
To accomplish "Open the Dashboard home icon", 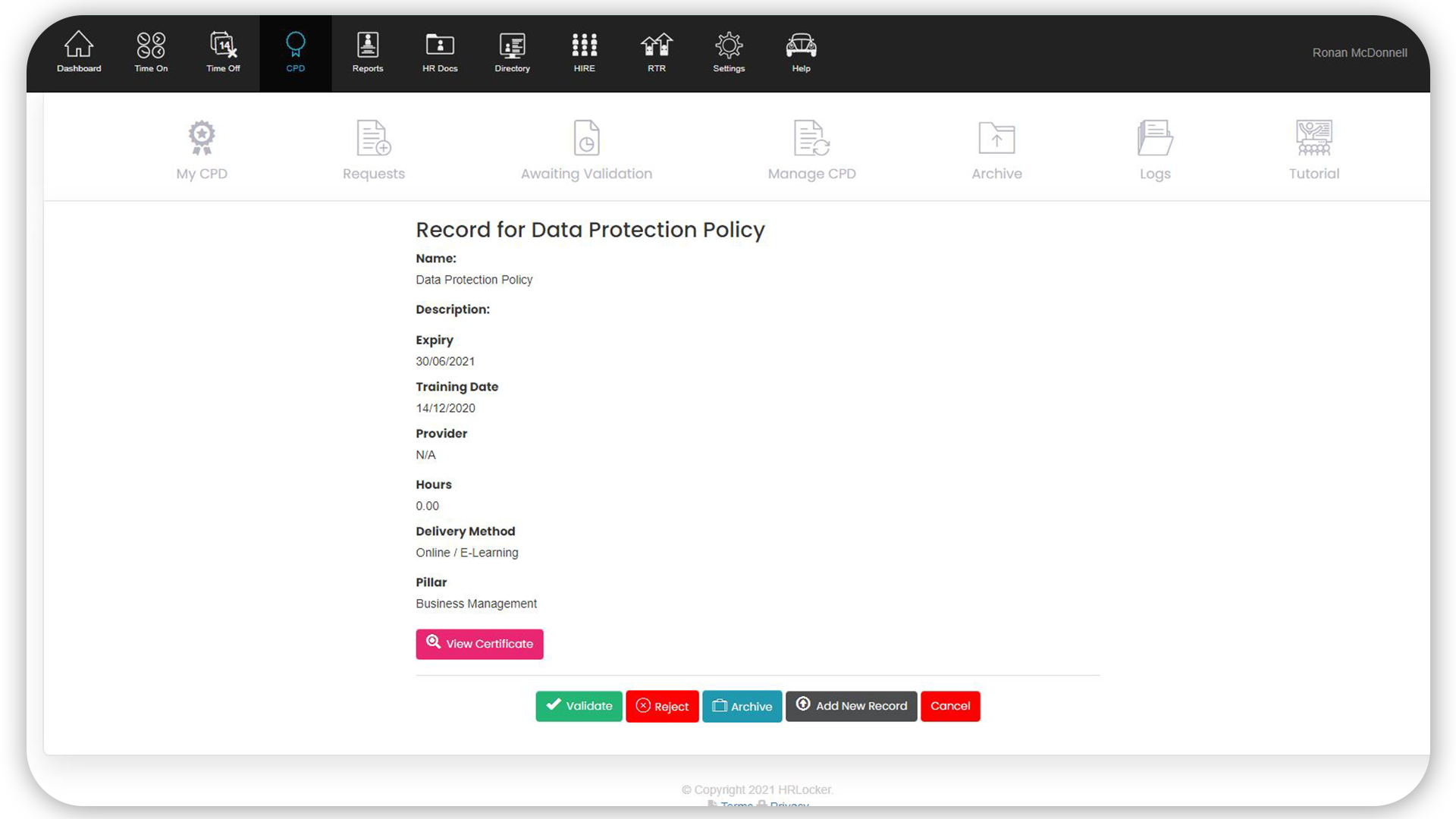I will (x=79, y=45).
